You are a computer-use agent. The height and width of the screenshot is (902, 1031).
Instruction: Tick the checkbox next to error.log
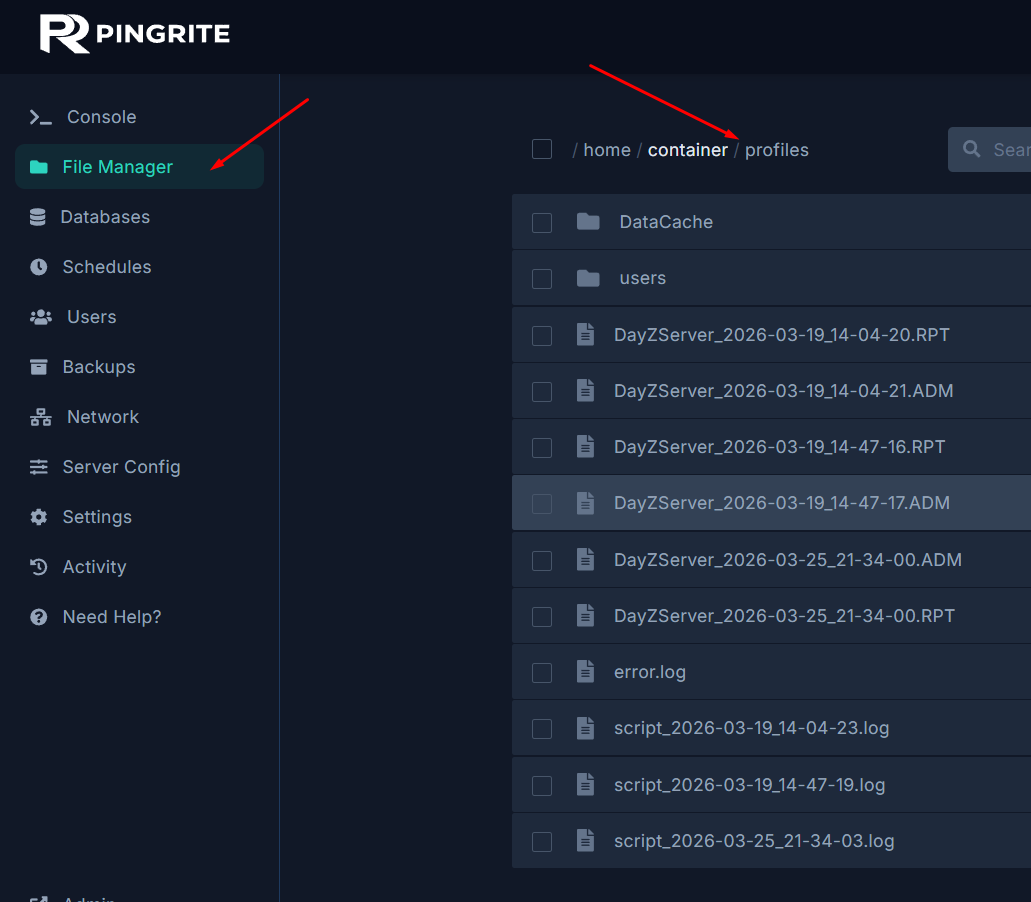coord(541,672)
